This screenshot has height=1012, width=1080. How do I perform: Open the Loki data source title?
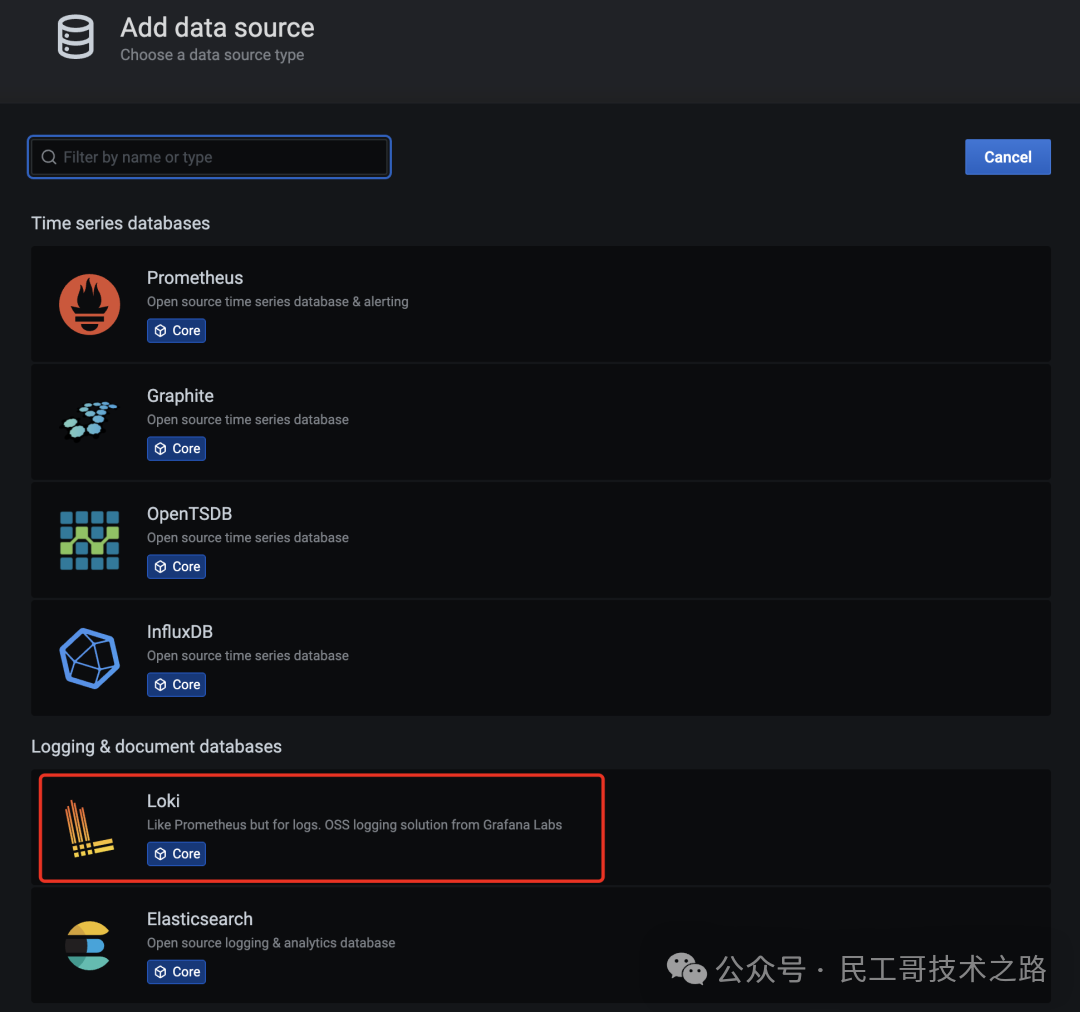(163, 801)
